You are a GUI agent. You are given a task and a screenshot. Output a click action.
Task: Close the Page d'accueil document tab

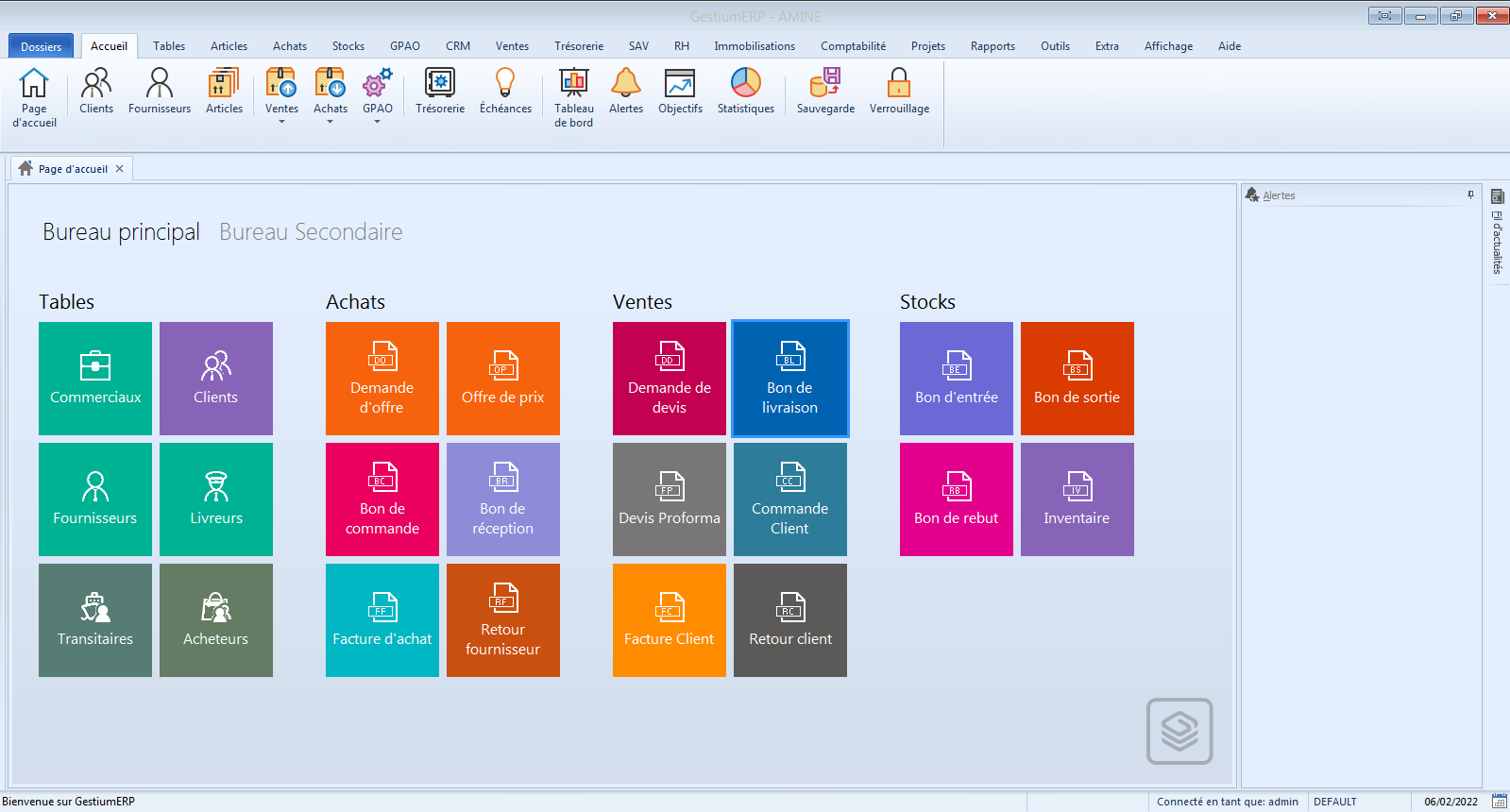[119, 169]
